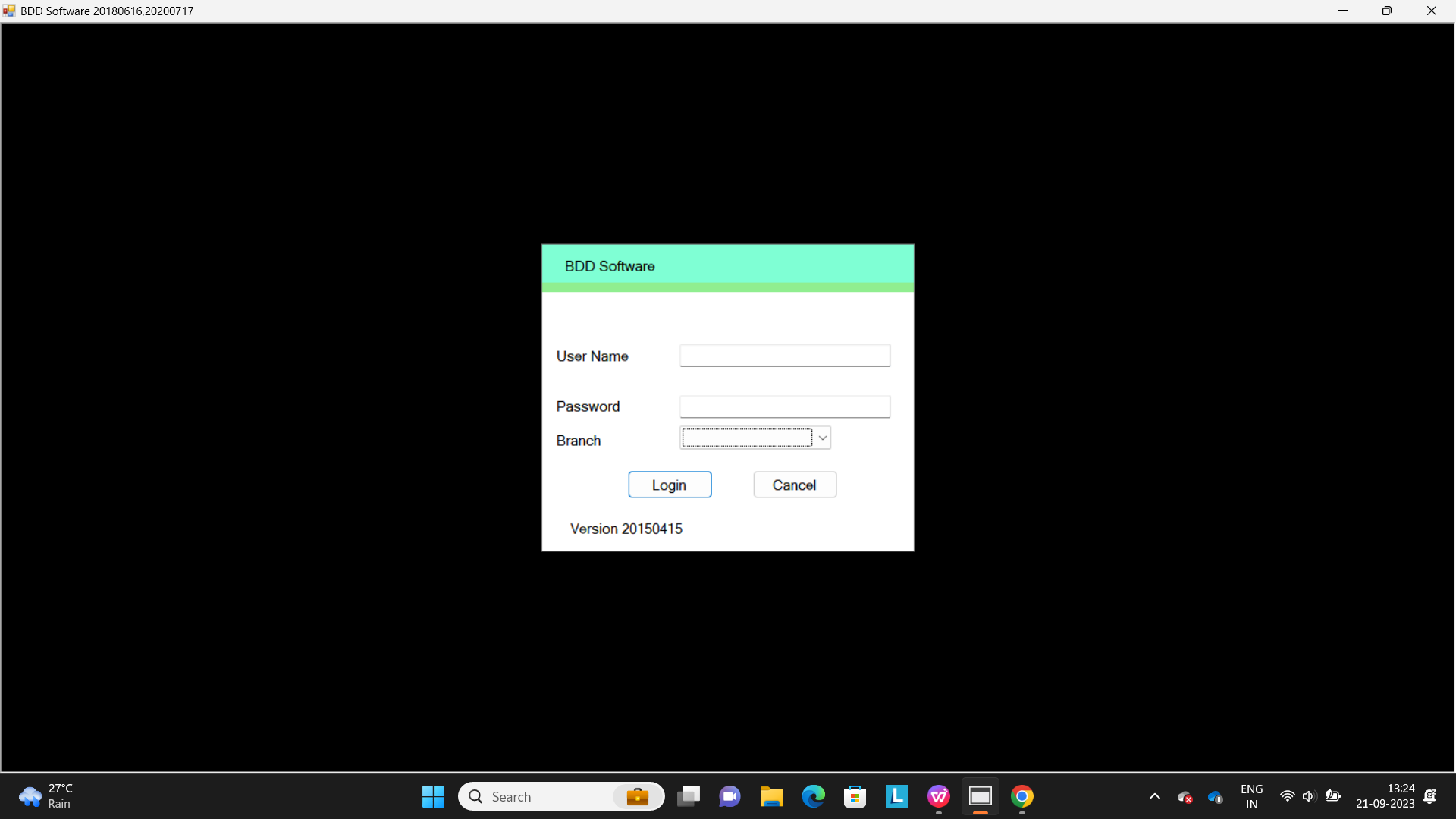Click the briefcase icon in Search box
The height and width of the screenshot is (819, 1456).
(x=638, y=796)
